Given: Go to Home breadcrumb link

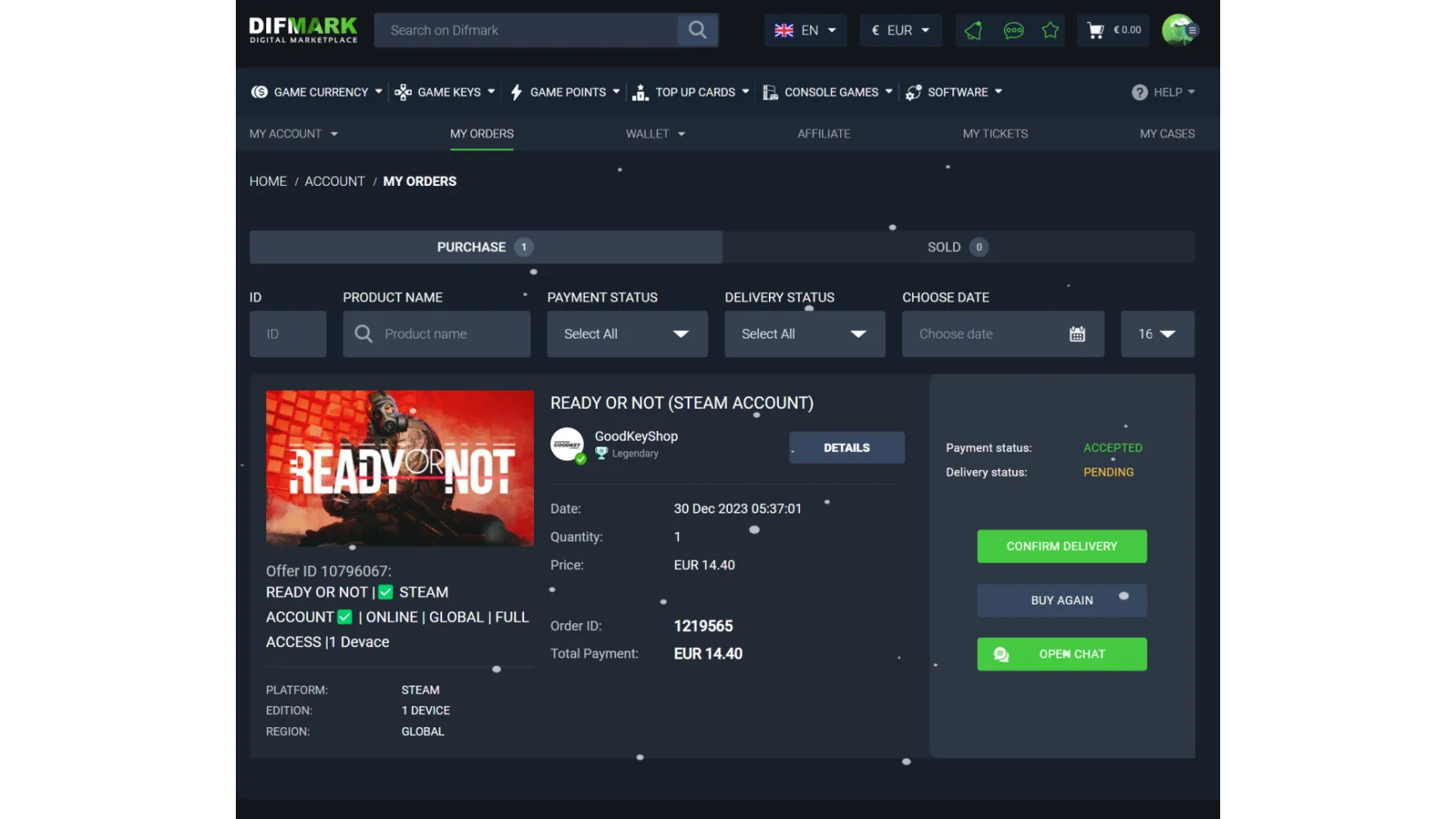Looking at the screenshot, I should 268,181.
